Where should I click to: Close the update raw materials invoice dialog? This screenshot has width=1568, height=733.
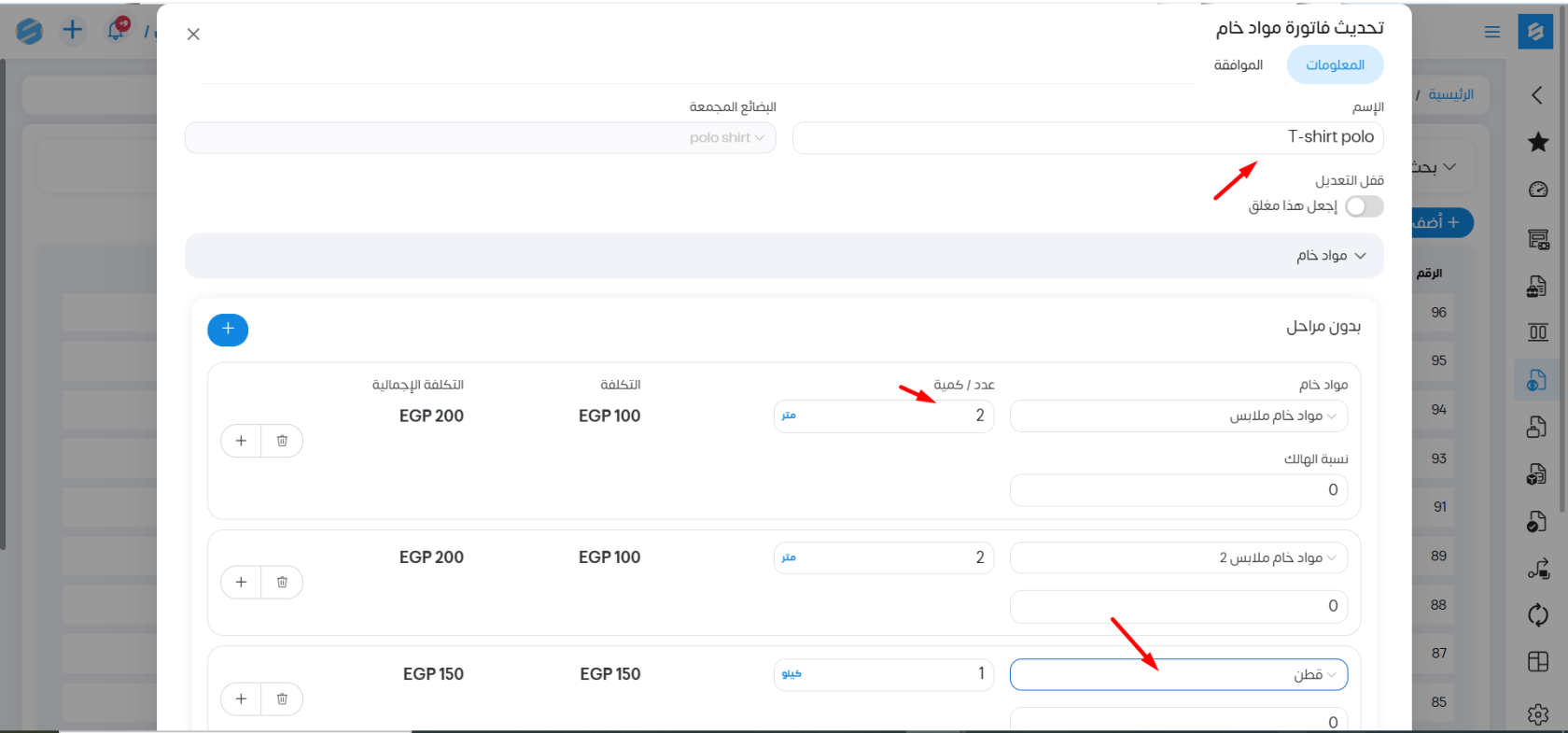click(x=193, y=35)
